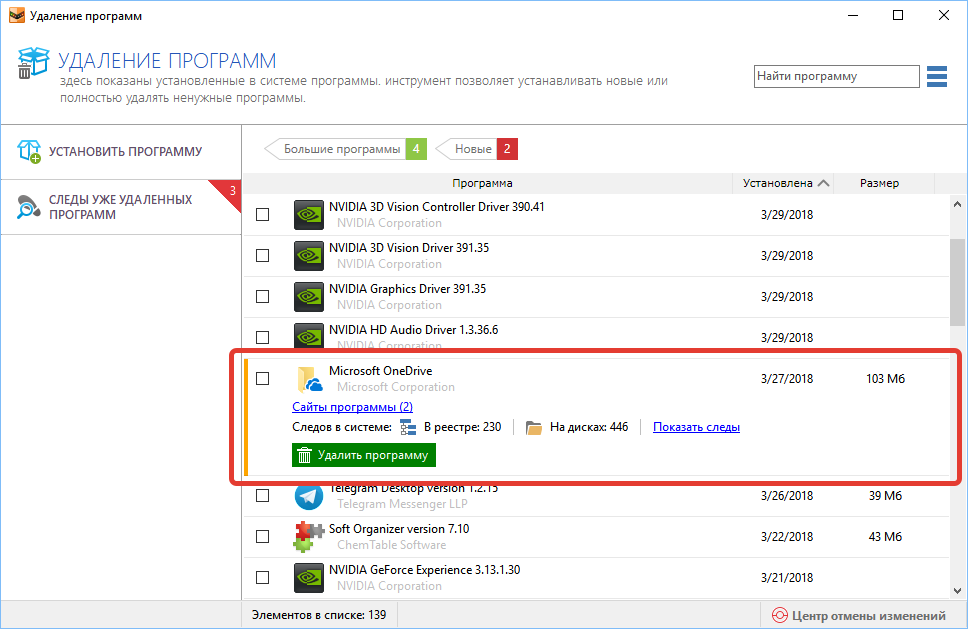The height and width of the screenshot is (629, 968).
Task: Select NVIDIA GeForce Experience 3.13.1.30 name
Action: pyautogui.click(x=425, y=570)
